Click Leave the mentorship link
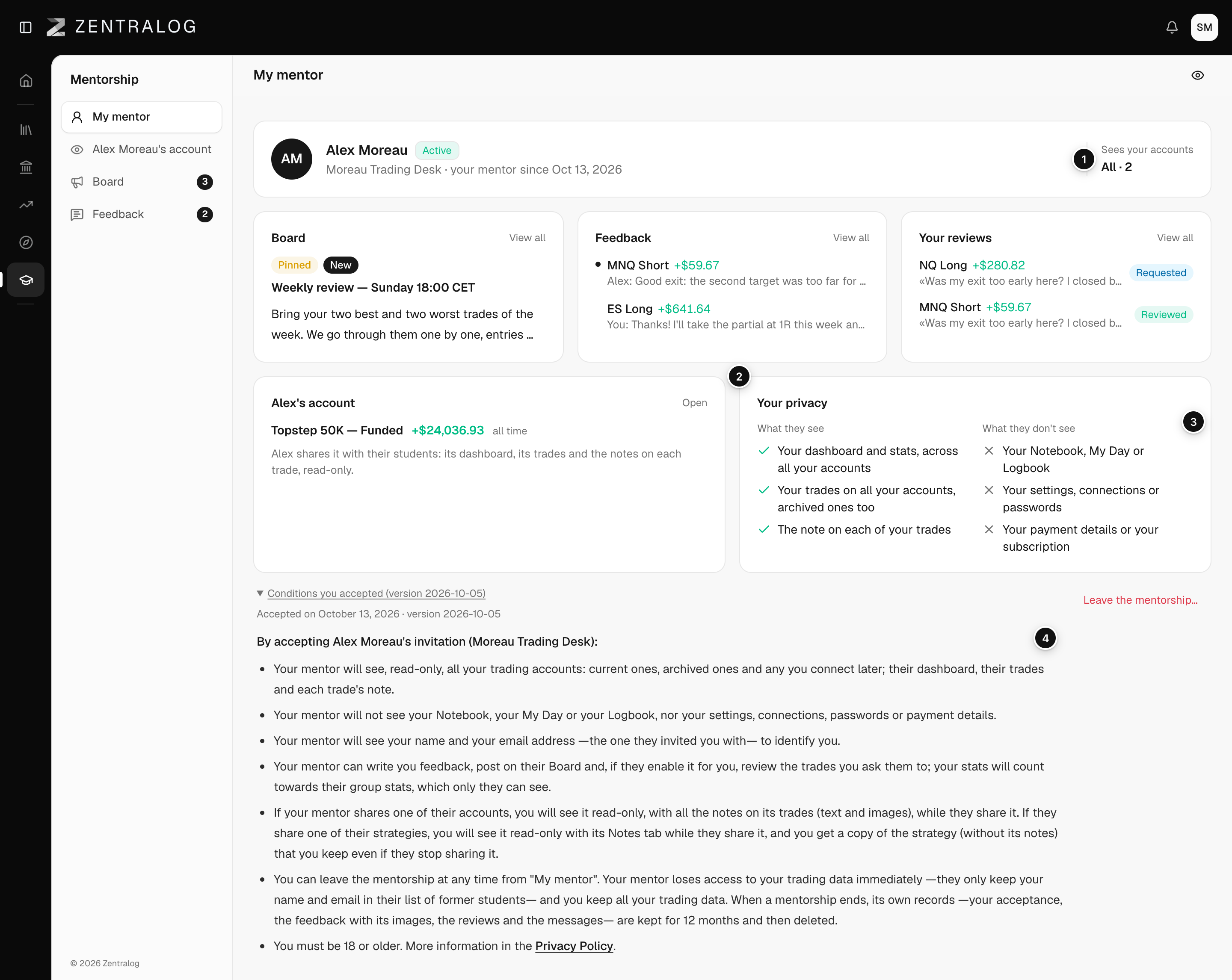Image resolution: width=1232 pixels, height=980 pixels. (x=1140, y=599)
